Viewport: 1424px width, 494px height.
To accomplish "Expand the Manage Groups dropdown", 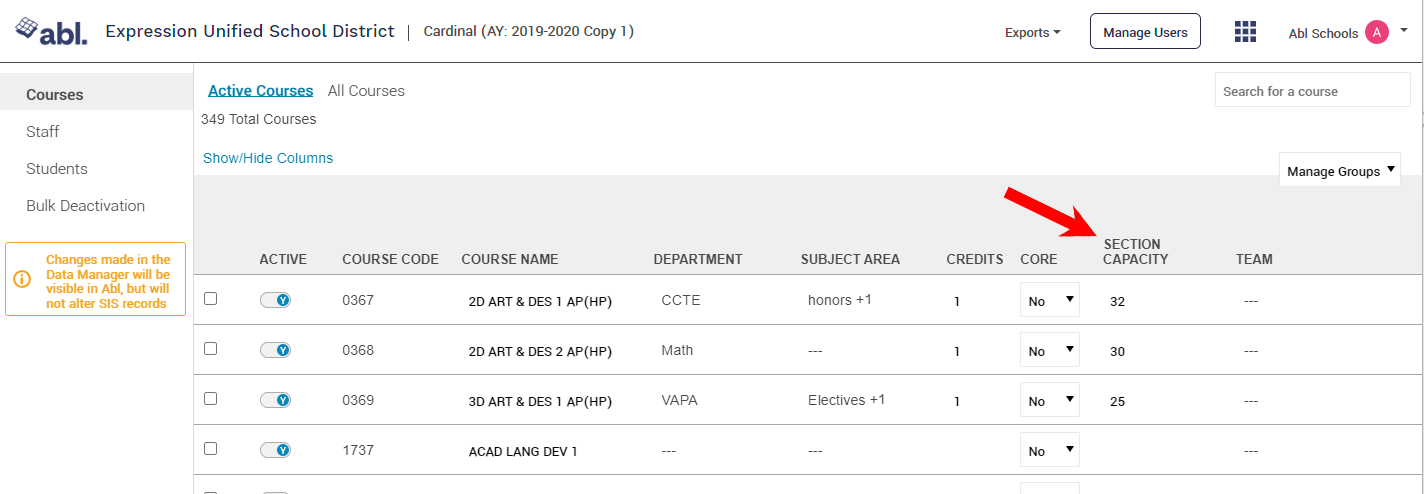I will tap(1339, 171).
